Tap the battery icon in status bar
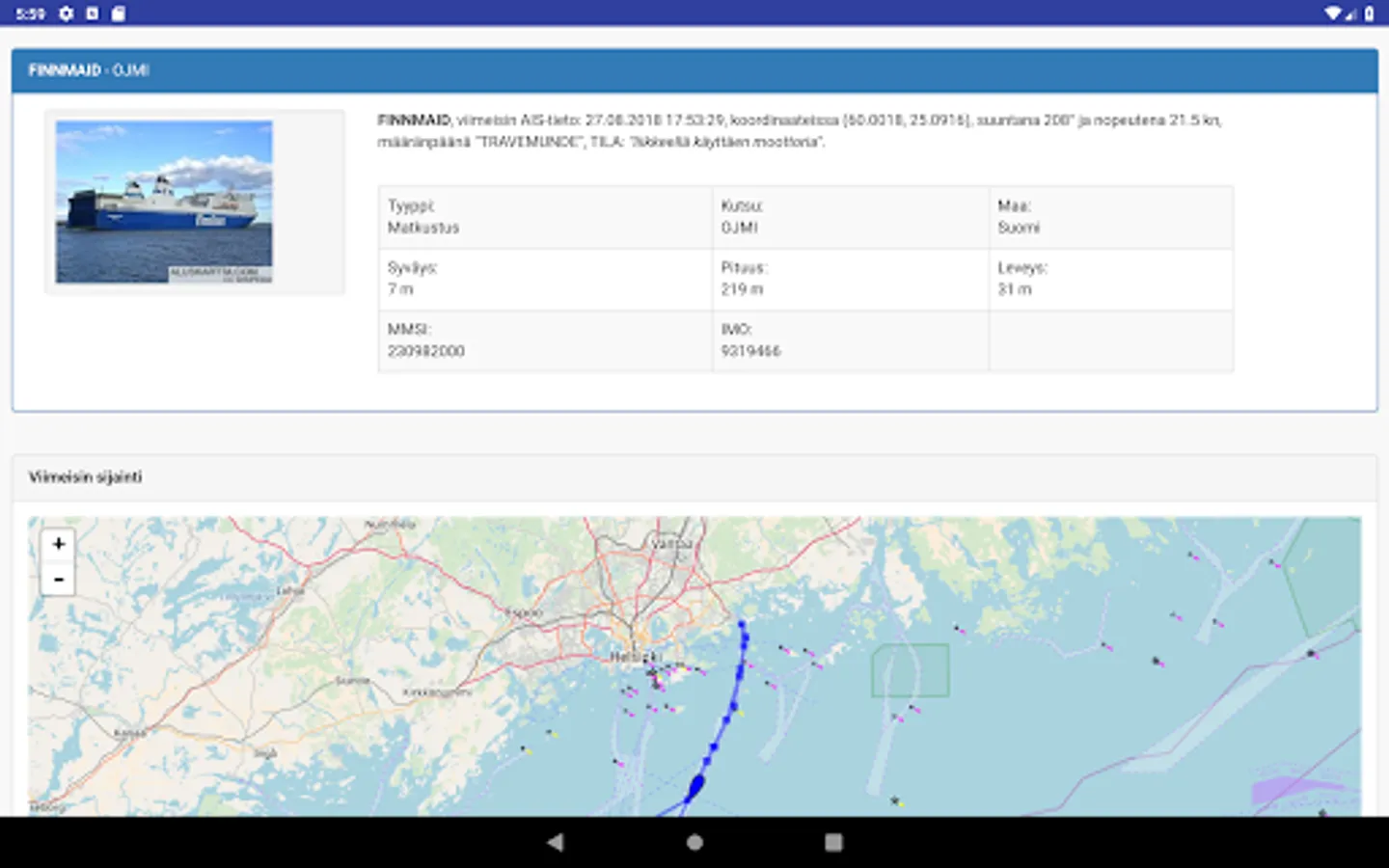The width and height of the screenshot is (1389, 868). (1370, 14)
